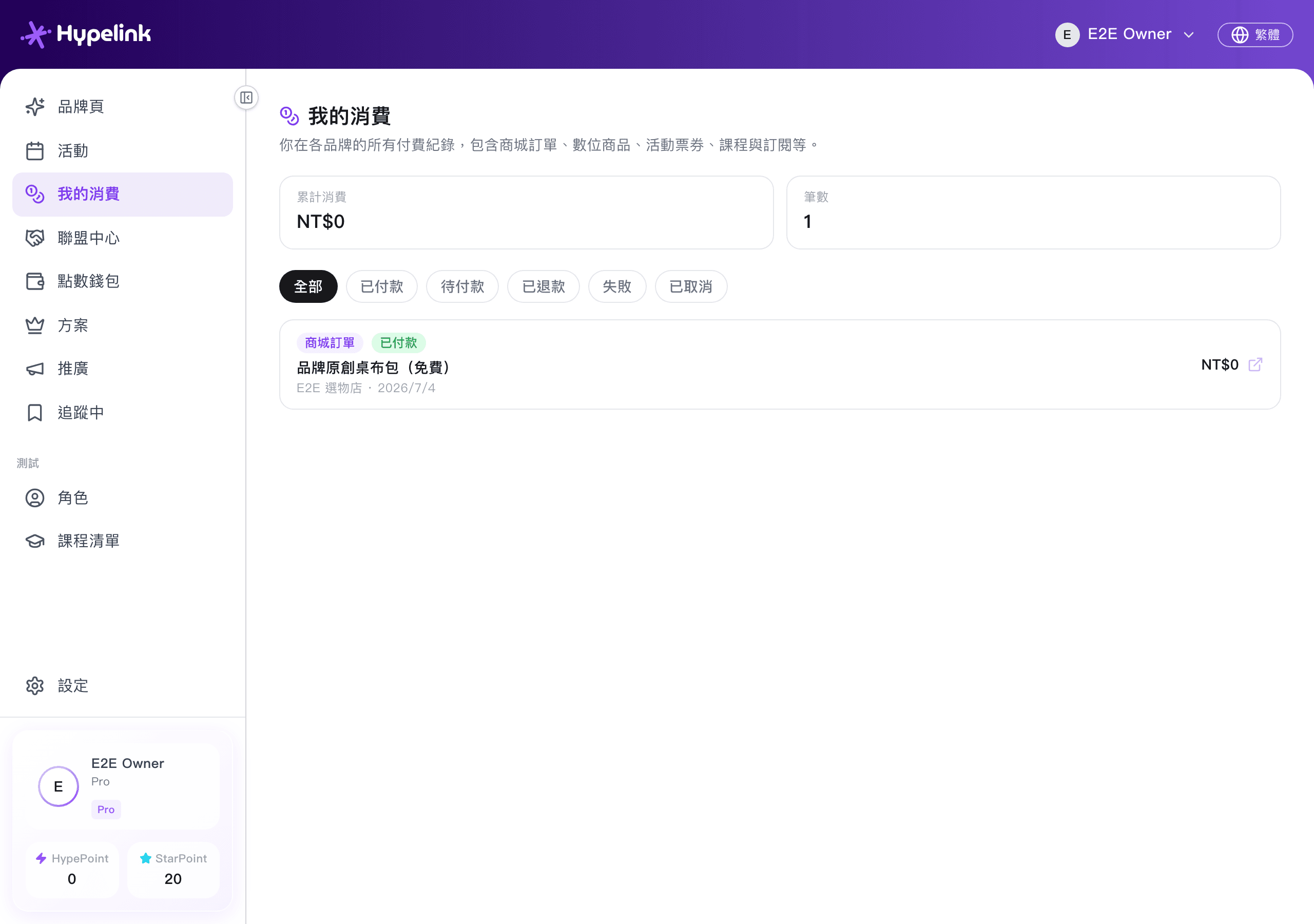Go to 活動 page
This screenshot has height=924, width=1314.
pos(123,150)
